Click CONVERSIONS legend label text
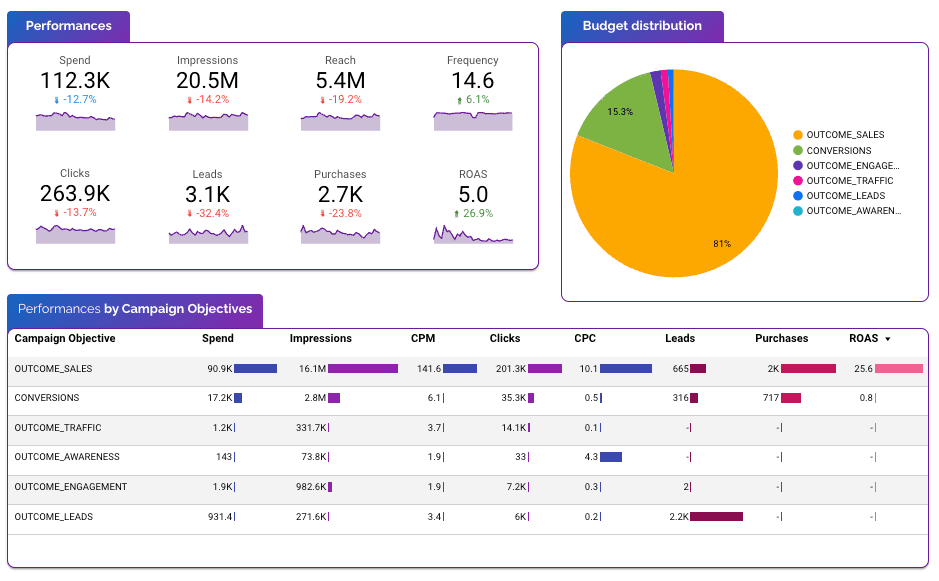 [x=838, y=150]
